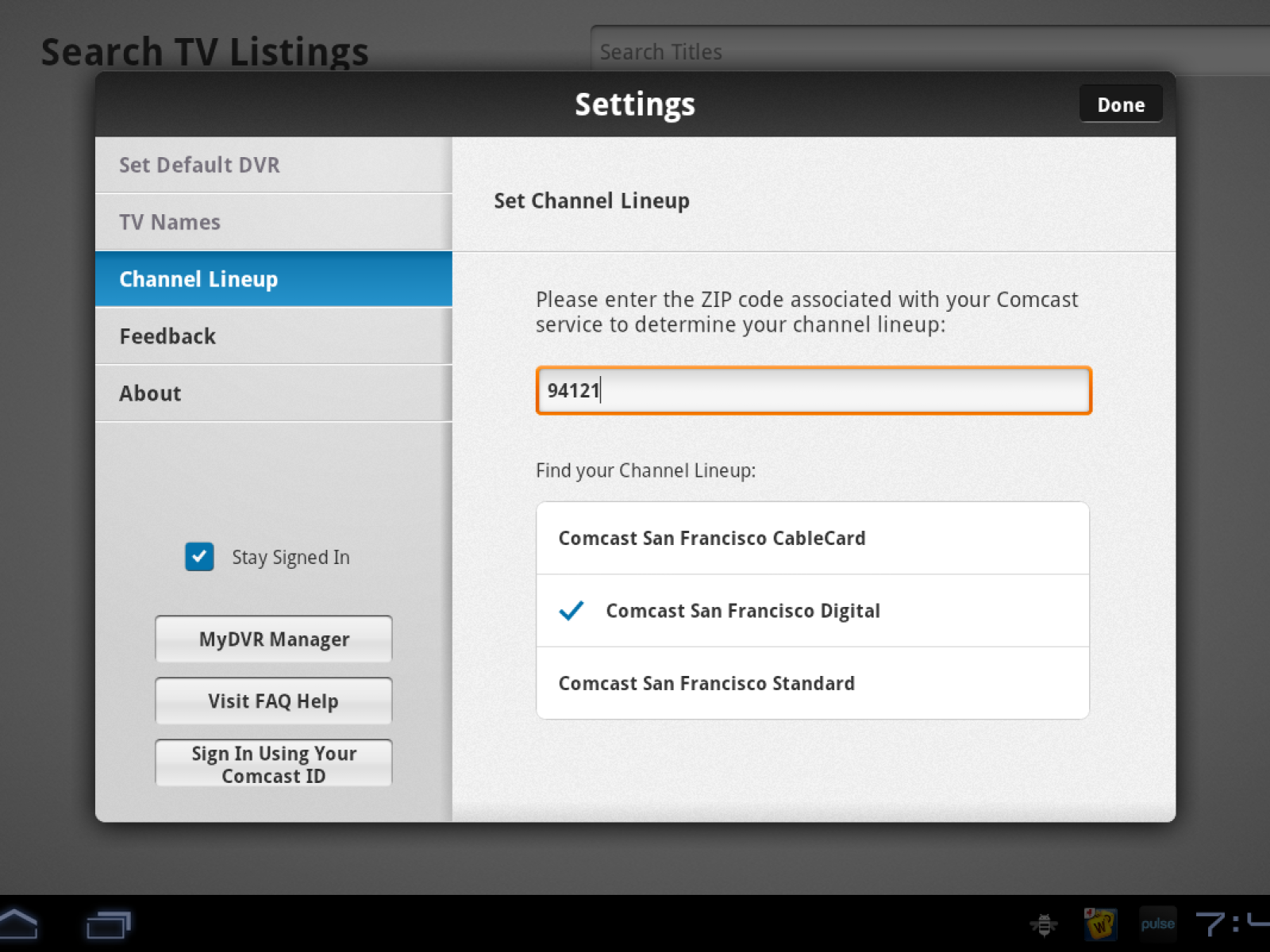Click the ZIP code instruction text
The height and width of the screenshot is (952, 1270).
point(806,312)
